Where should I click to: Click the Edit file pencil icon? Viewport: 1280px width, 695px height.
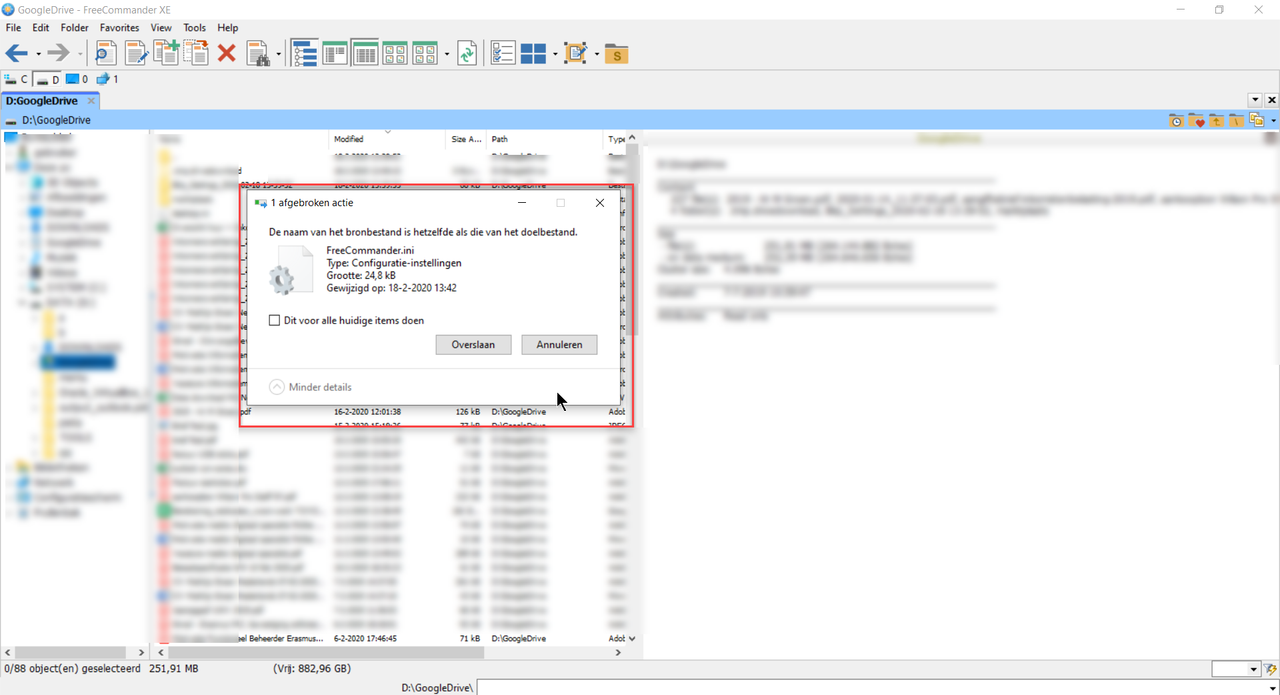(136, 53)
